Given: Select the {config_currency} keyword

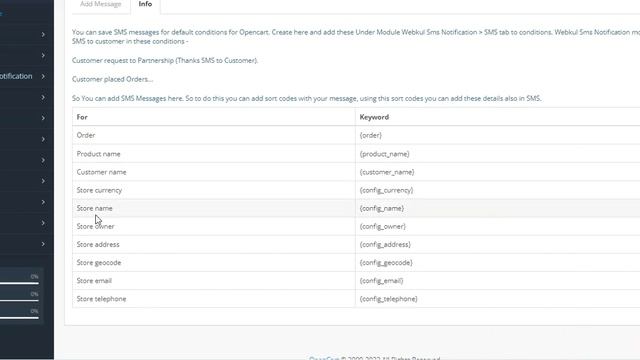Looking at the screenshot, I should [387, 190].
